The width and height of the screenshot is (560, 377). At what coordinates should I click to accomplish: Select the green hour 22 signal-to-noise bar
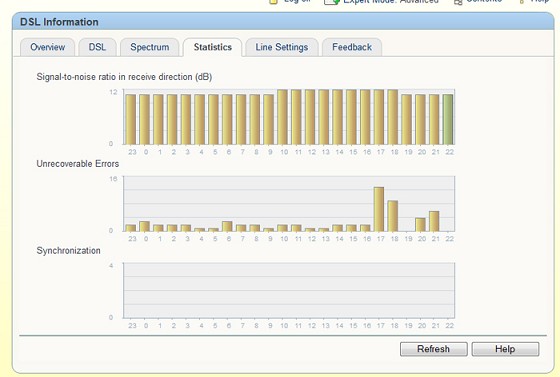point(448,119)
